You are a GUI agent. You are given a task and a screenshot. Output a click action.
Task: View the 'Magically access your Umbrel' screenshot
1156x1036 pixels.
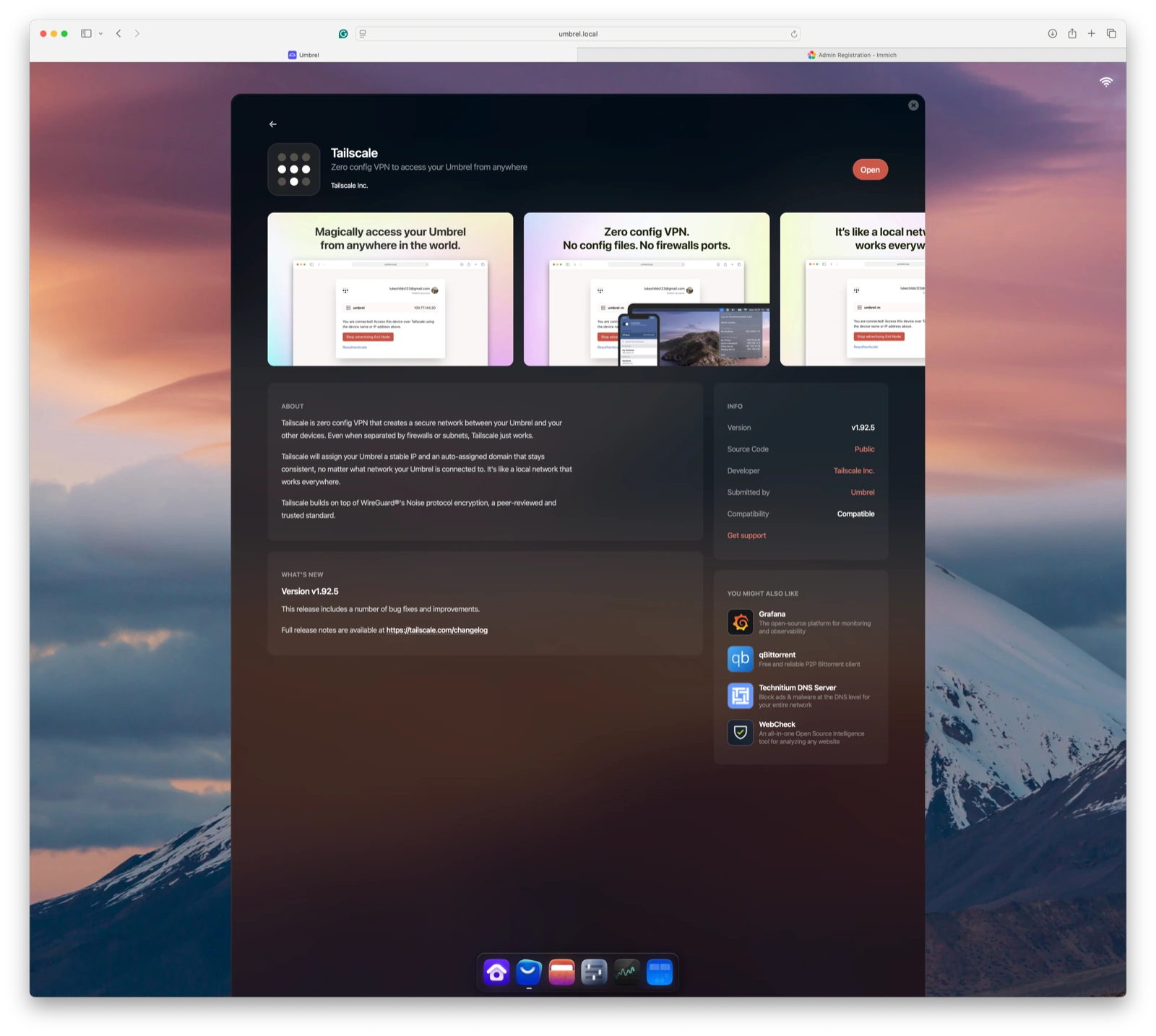click(x=390, y=289)
